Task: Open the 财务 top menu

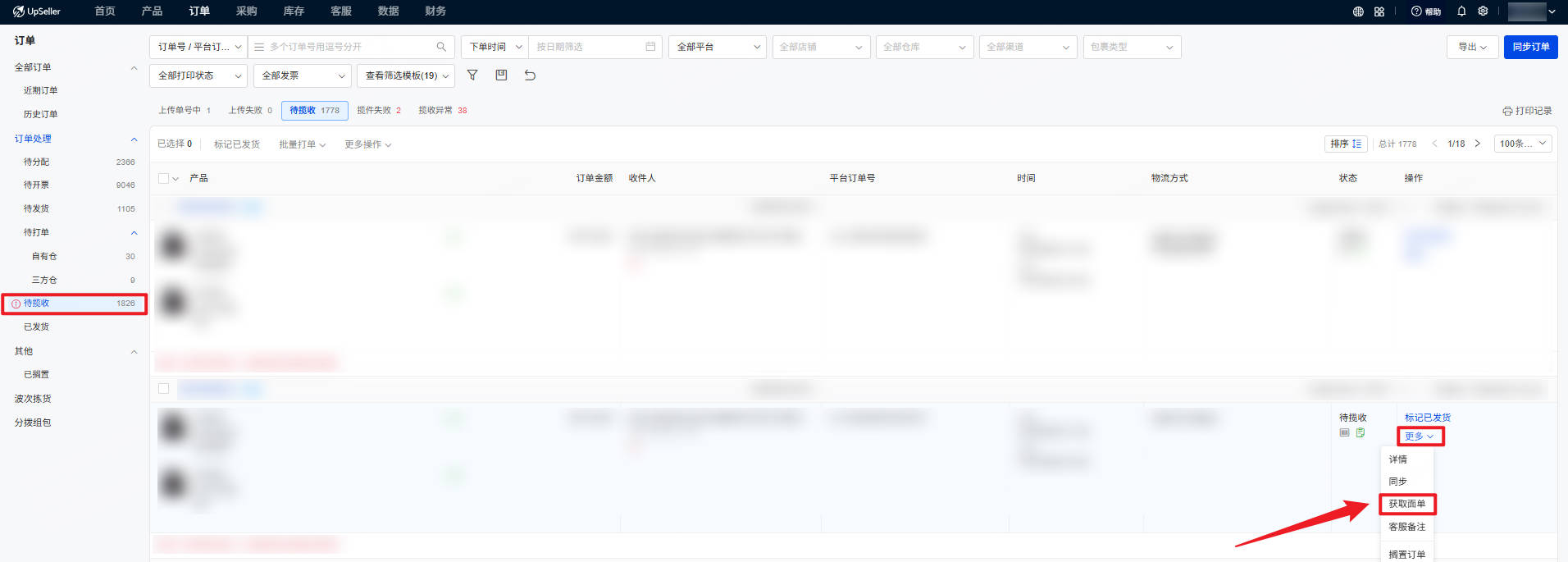Action: (x=435, y=11)
